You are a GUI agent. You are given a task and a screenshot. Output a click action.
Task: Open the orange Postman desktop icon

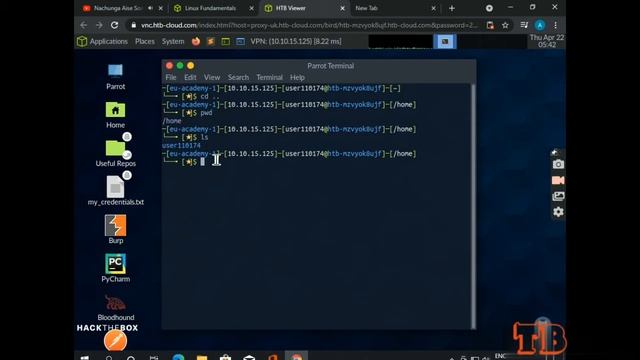pos(116,341)
